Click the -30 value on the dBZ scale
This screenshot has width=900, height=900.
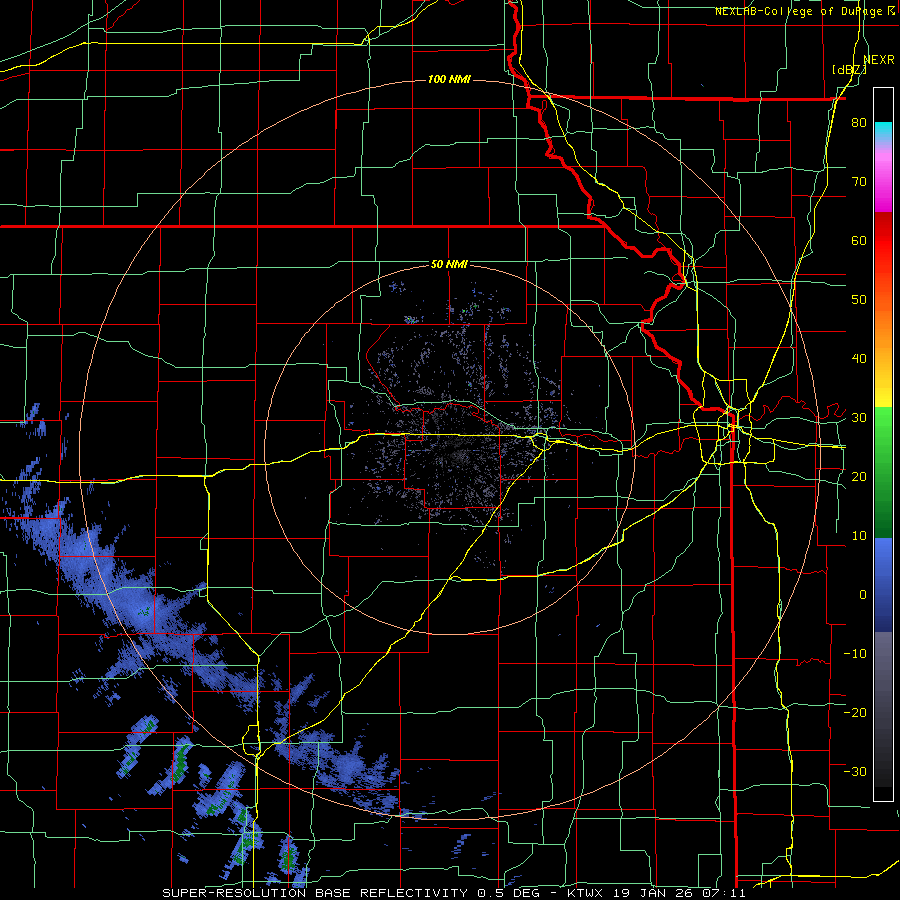click(855, 771)
